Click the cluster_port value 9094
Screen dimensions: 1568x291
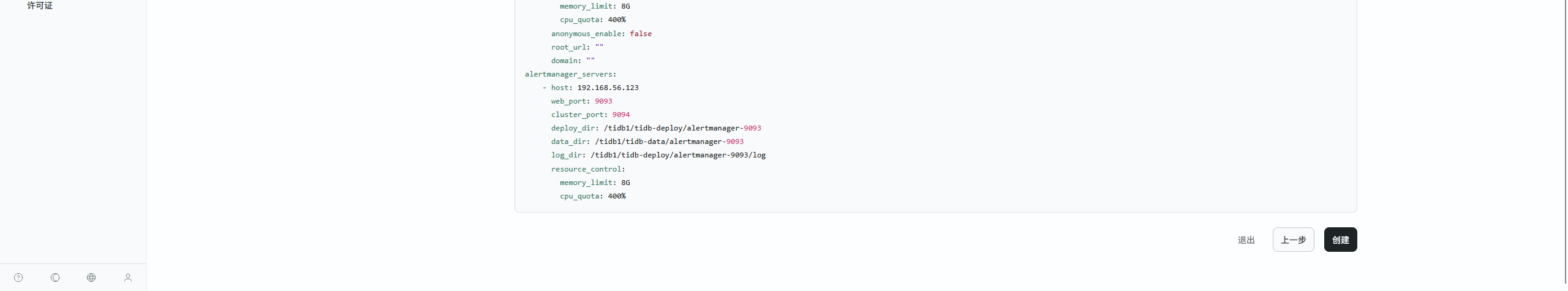621,115
